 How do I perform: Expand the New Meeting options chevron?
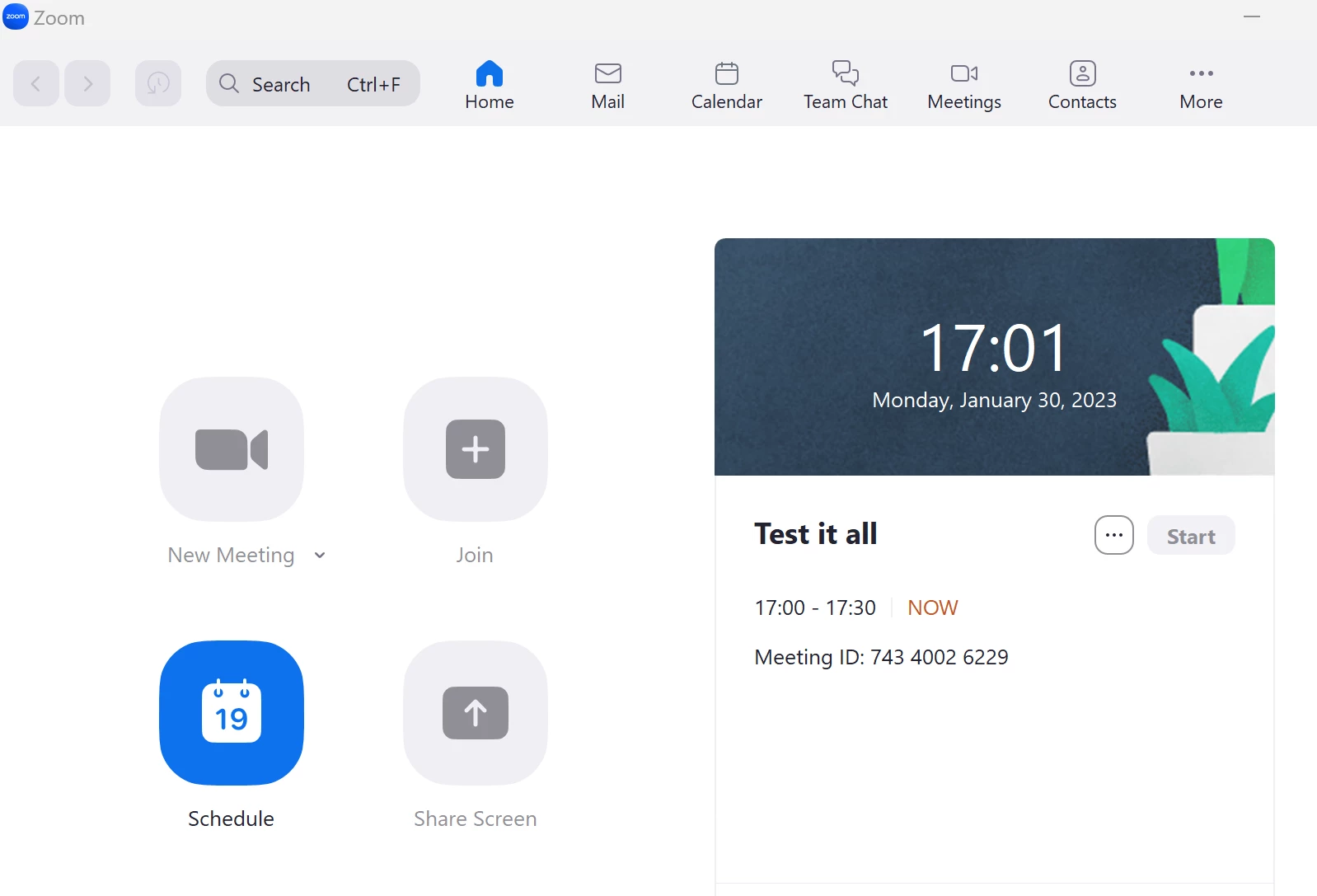[320, 556]
